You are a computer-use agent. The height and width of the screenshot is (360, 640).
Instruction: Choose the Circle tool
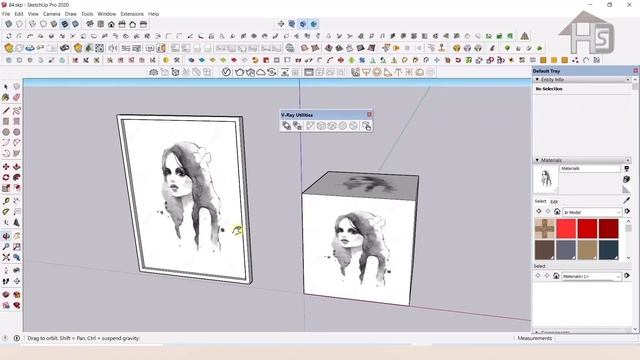tap(6, 132)
